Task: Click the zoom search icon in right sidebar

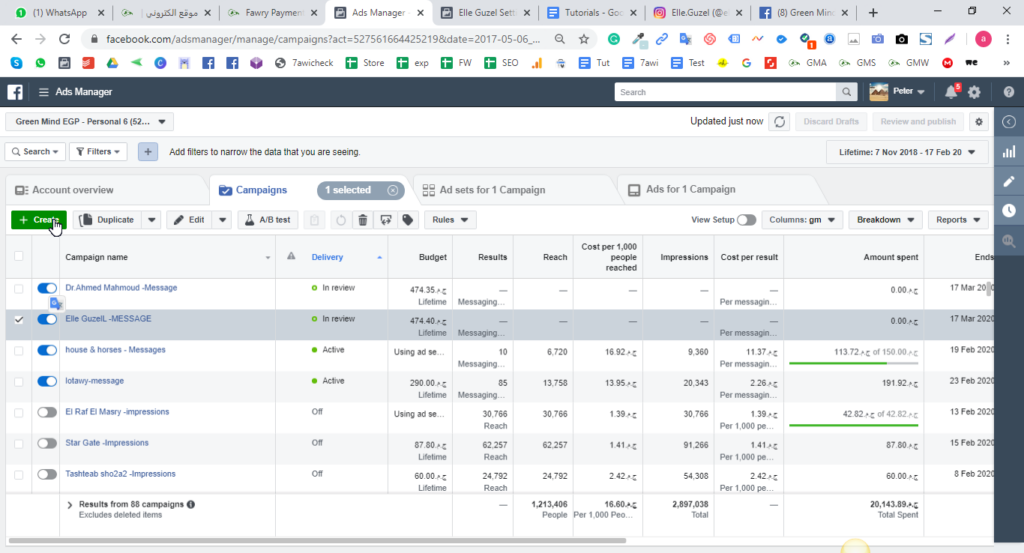Action: (1009, 241)
